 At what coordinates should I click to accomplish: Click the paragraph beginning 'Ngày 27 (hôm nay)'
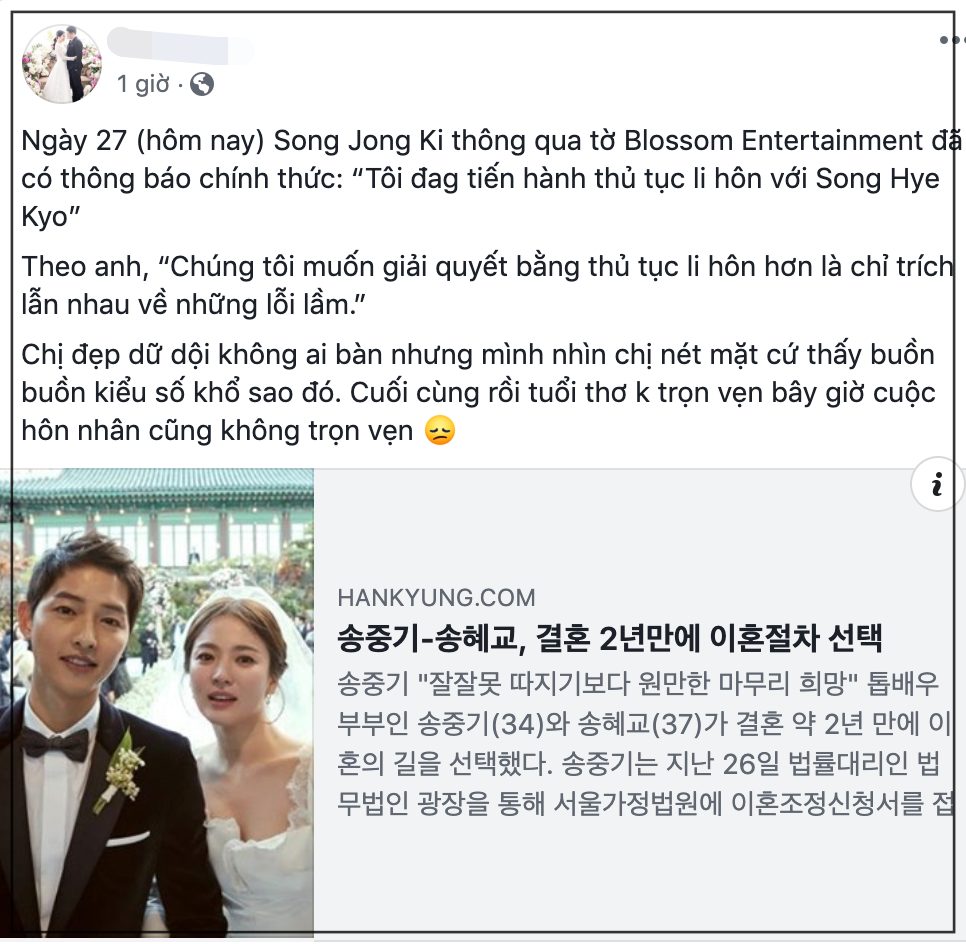pos(490,178)
